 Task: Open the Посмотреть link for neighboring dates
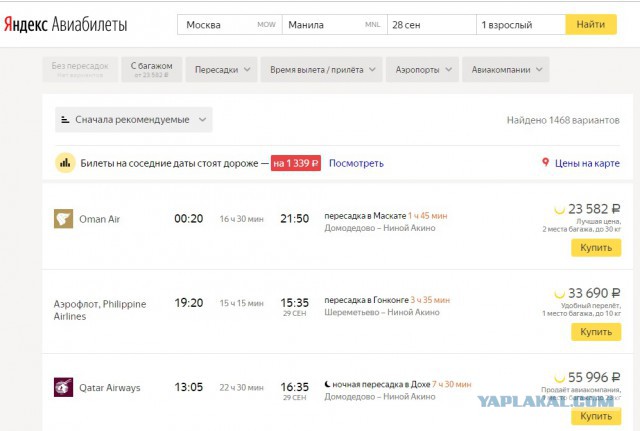tap(356, 163)
